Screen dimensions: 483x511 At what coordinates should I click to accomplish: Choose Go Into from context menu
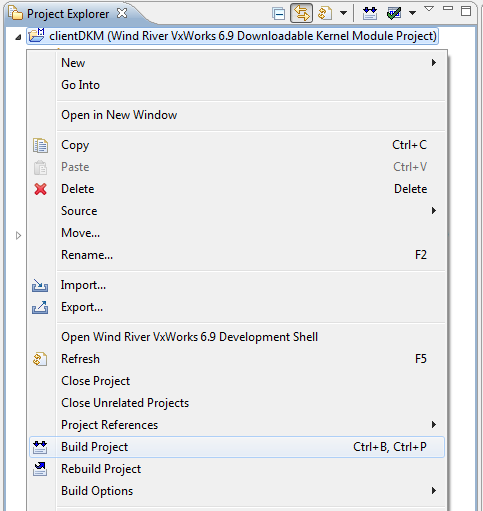coord(237,85)
